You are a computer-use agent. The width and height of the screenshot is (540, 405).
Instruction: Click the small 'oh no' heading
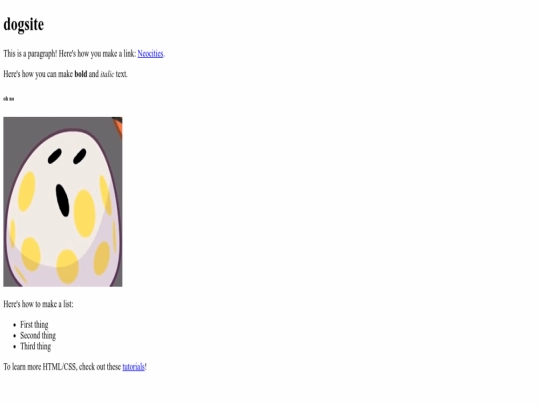(x=9, y=99)
